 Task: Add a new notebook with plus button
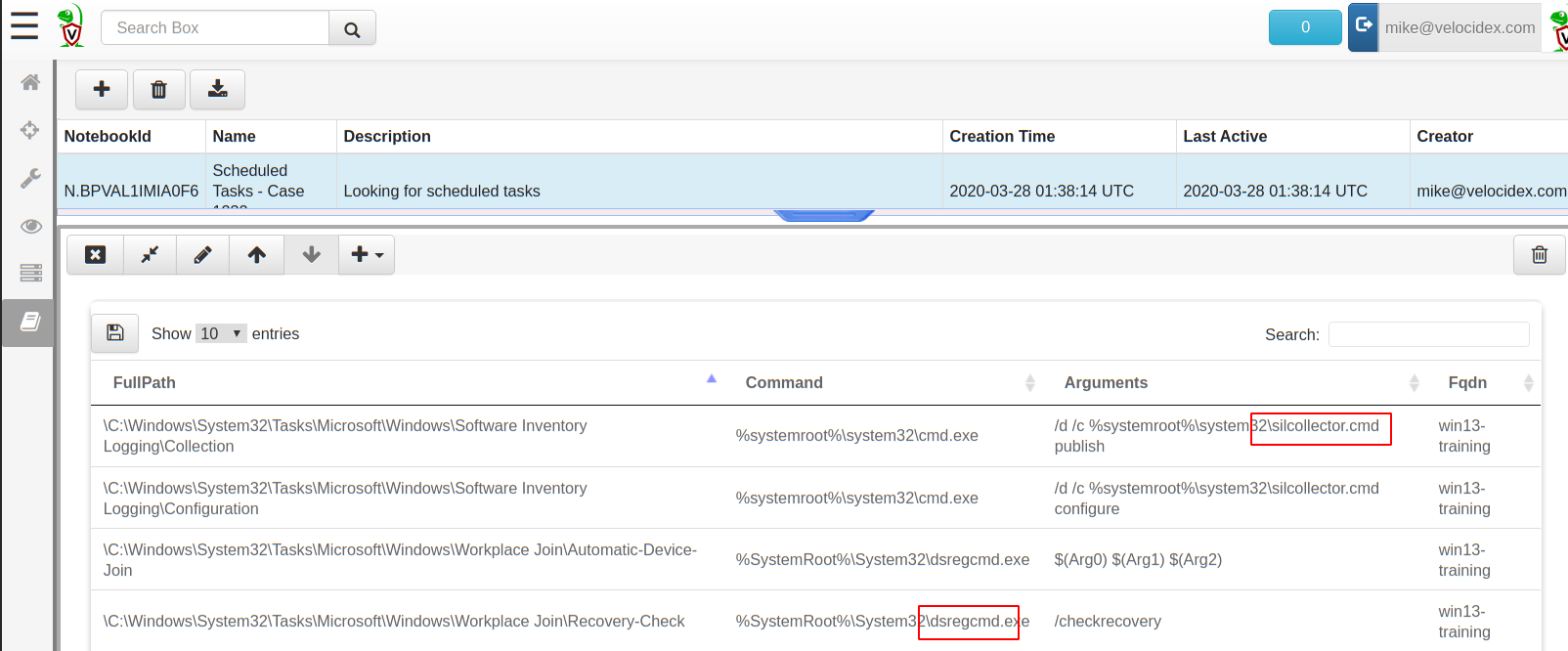click(x=102, y=89)
